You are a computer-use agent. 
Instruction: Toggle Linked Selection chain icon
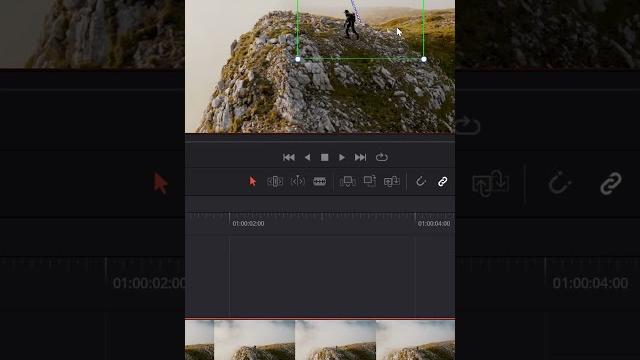click(442, 182)
